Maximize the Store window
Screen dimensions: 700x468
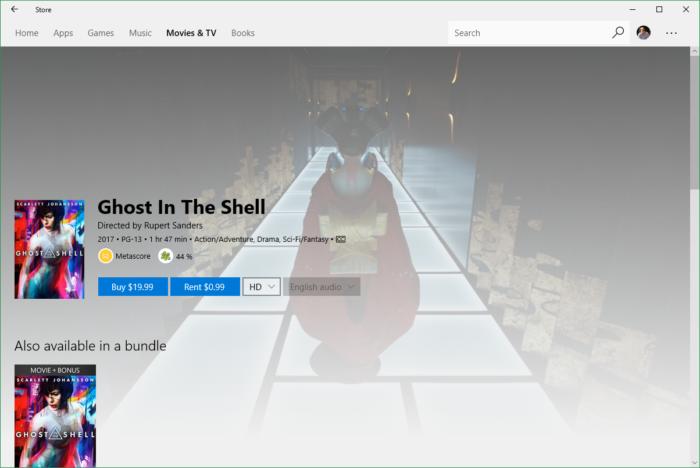coord(659,9)
